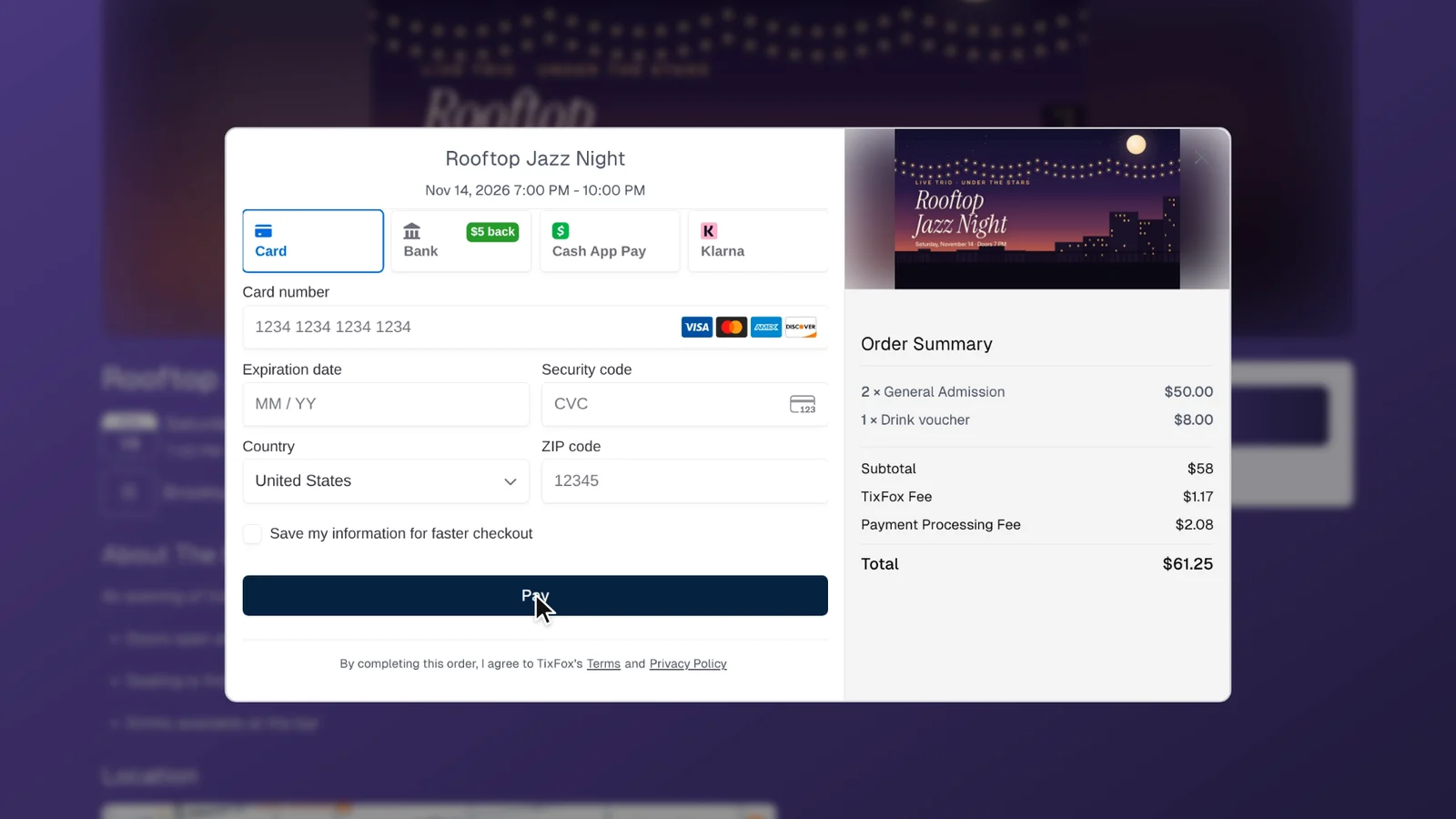Click the total amount $61.25
The image size is (1456, 819).
1188,564
